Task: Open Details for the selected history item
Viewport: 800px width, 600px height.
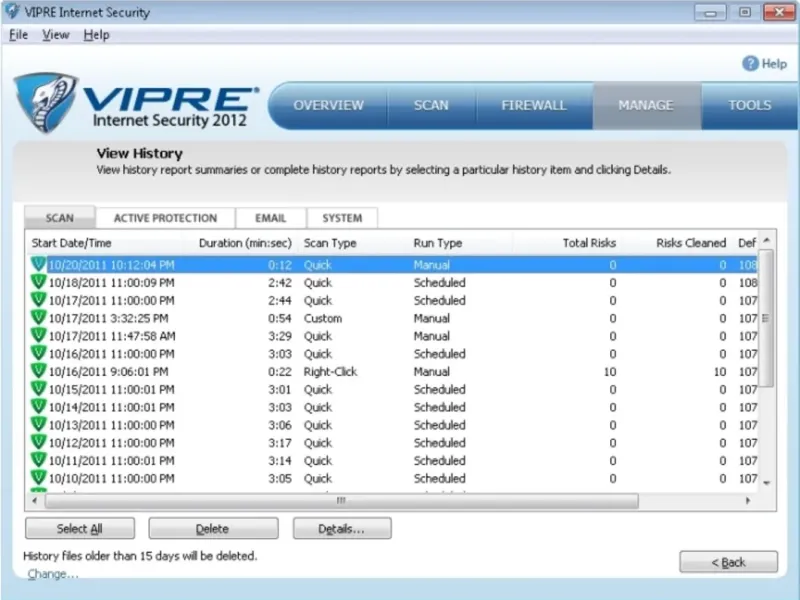Action: pos(341,529)
